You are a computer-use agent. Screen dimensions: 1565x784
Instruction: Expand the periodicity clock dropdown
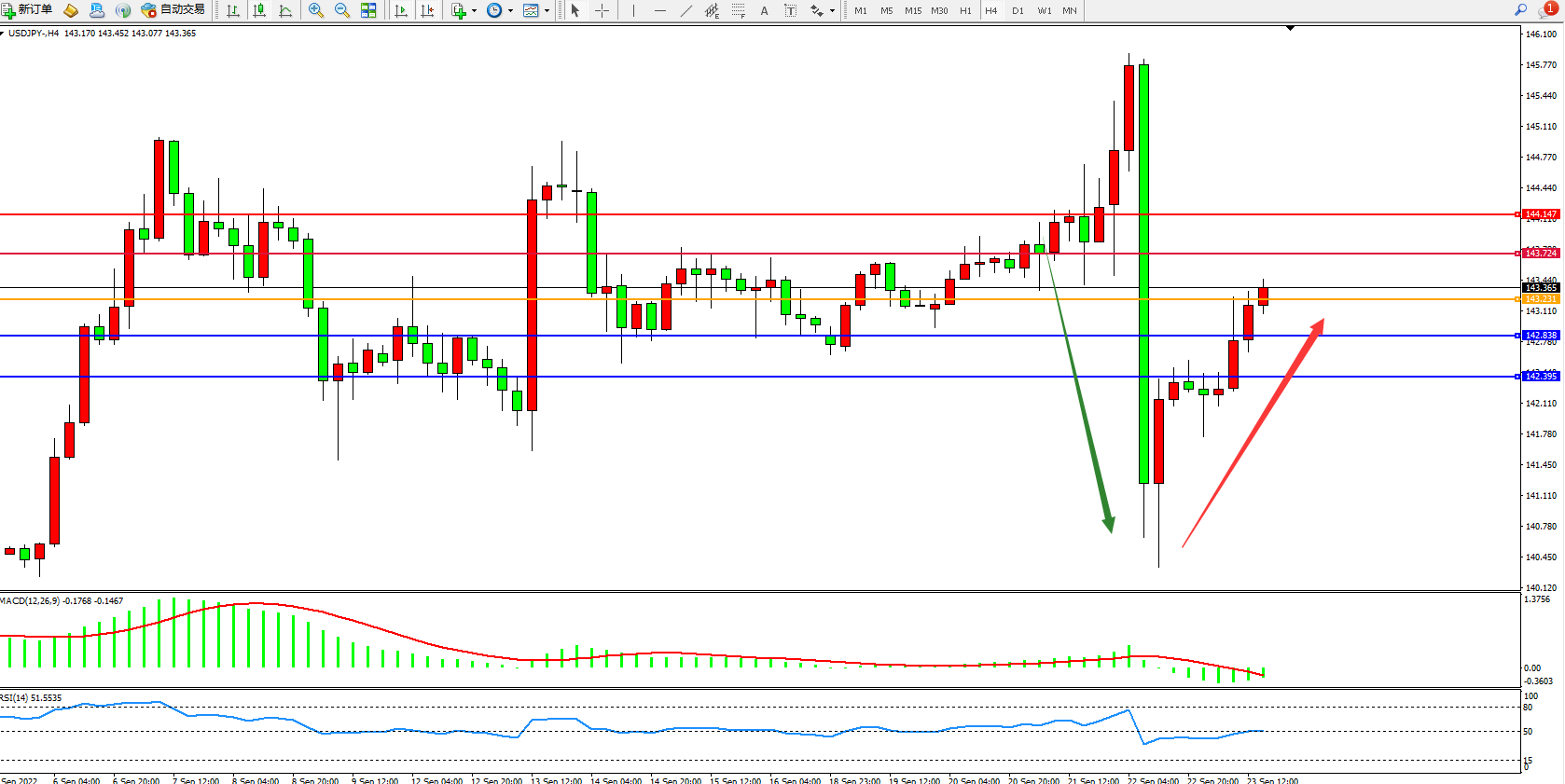pos(510,10)
